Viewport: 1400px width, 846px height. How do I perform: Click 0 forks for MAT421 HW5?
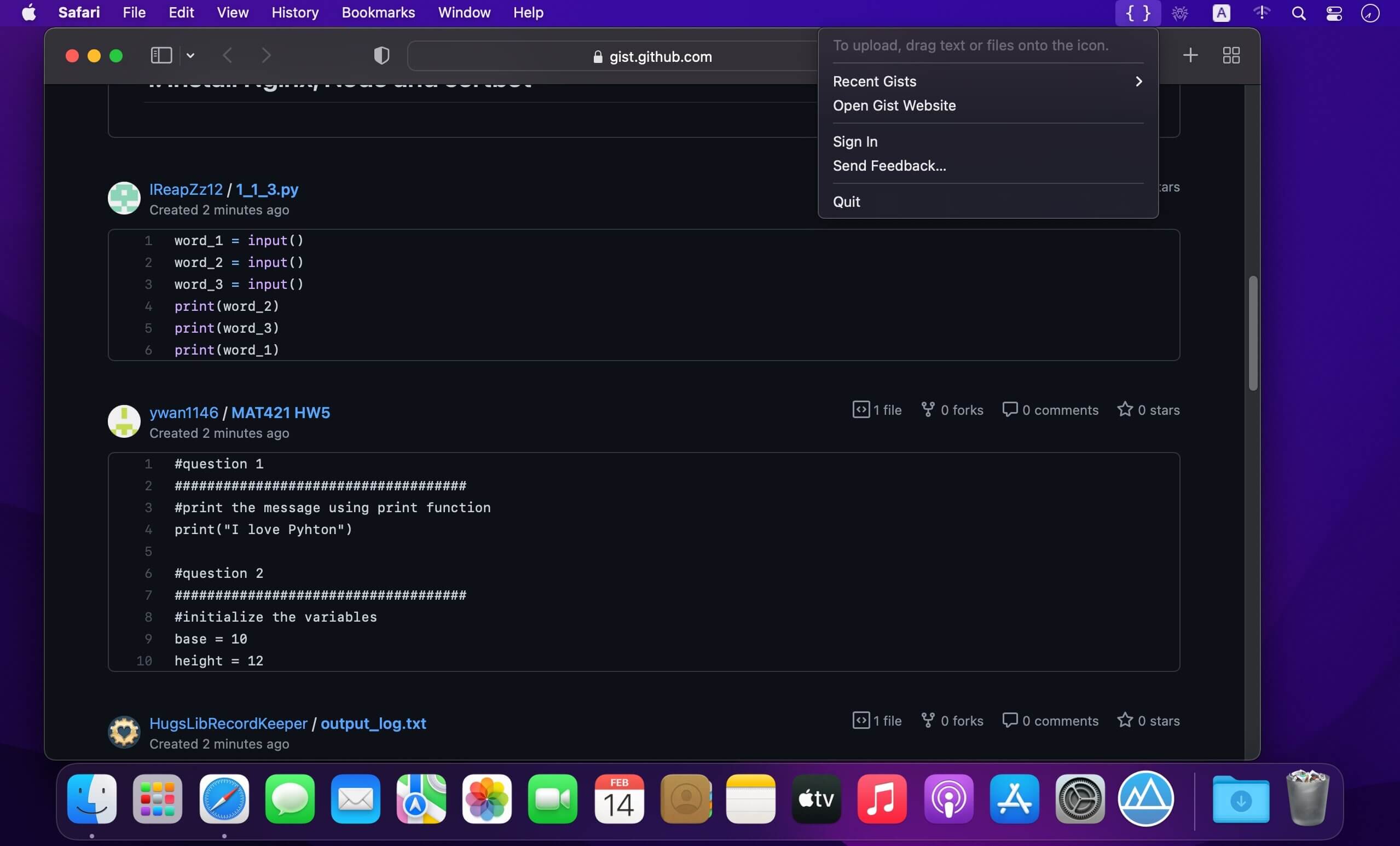tap(952, 410)
